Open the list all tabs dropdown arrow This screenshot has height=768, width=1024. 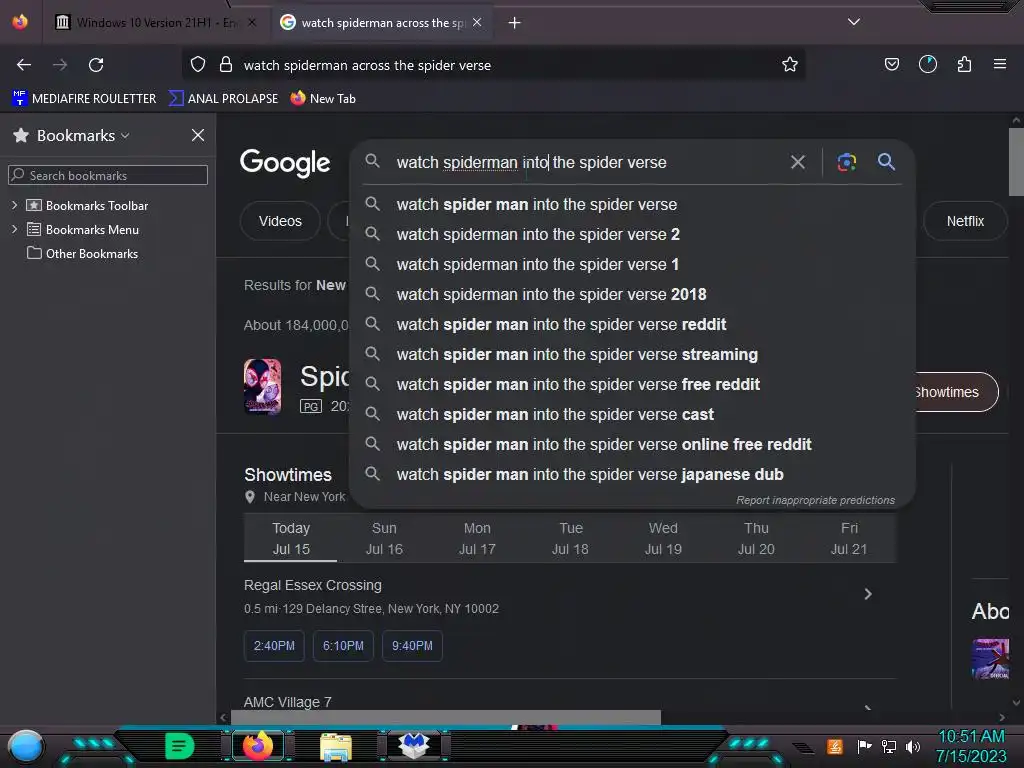tap(854, 22)
